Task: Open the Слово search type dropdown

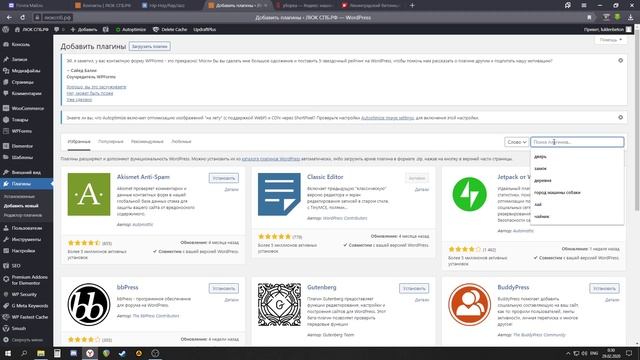Action: pos(516,142)
